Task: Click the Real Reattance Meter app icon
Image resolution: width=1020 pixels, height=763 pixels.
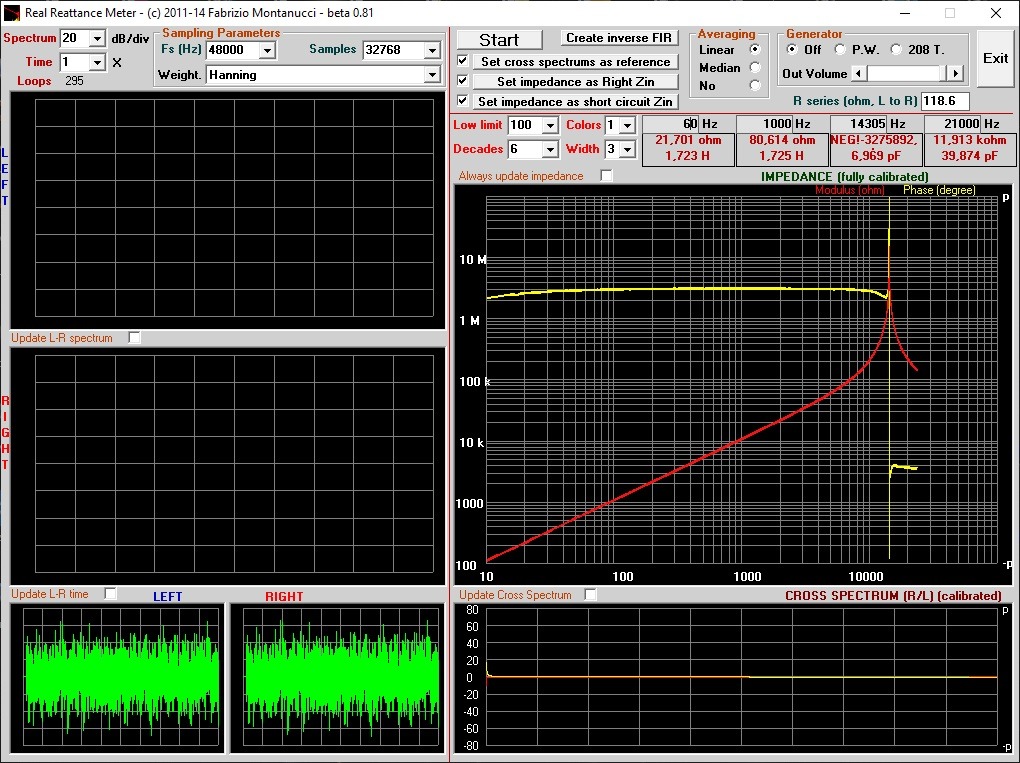Action: (11, 12)
